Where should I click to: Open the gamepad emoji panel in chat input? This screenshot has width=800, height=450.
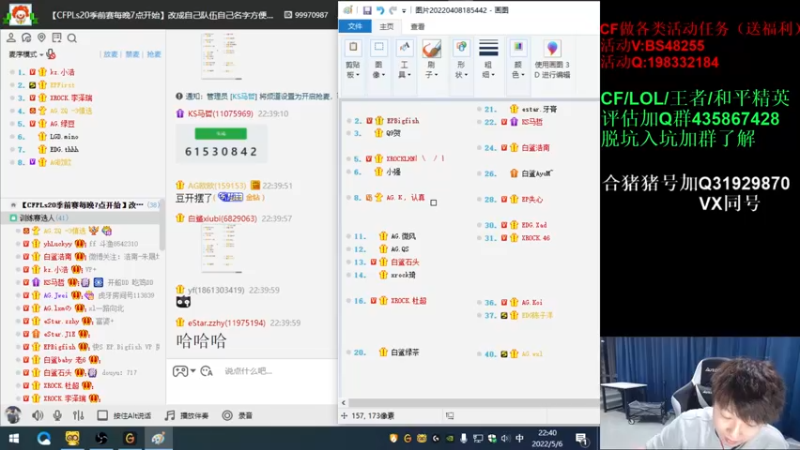pos(180,371)
